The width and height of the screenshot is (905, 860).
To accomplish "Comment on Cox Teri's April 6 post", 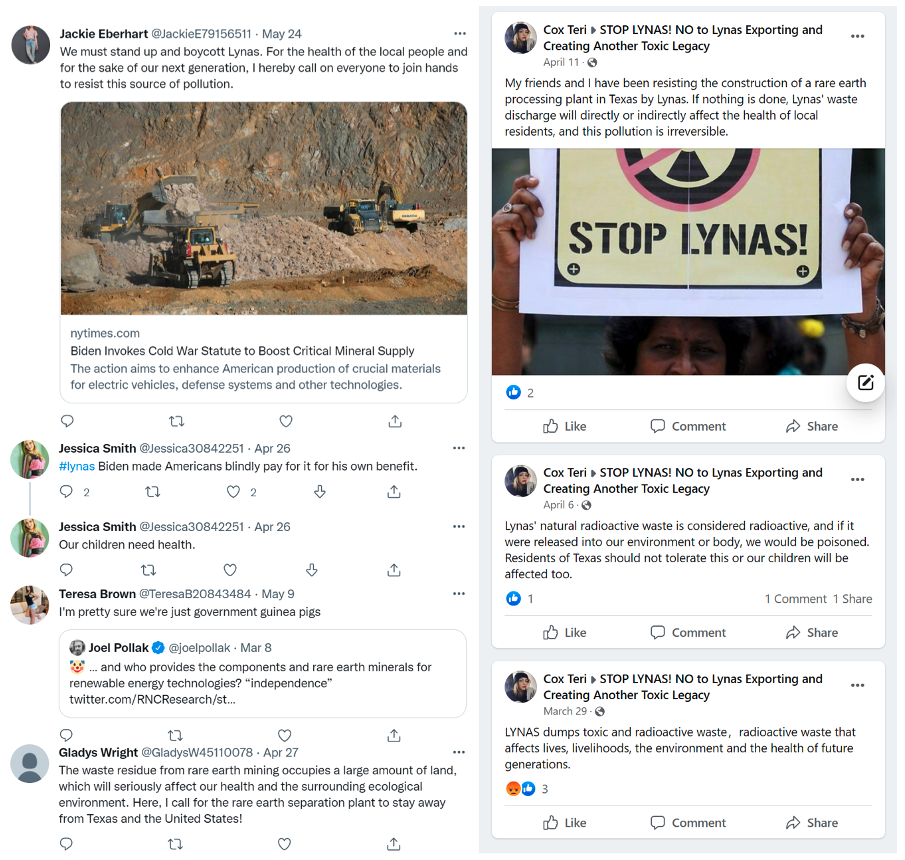I will tap(688, 632).
